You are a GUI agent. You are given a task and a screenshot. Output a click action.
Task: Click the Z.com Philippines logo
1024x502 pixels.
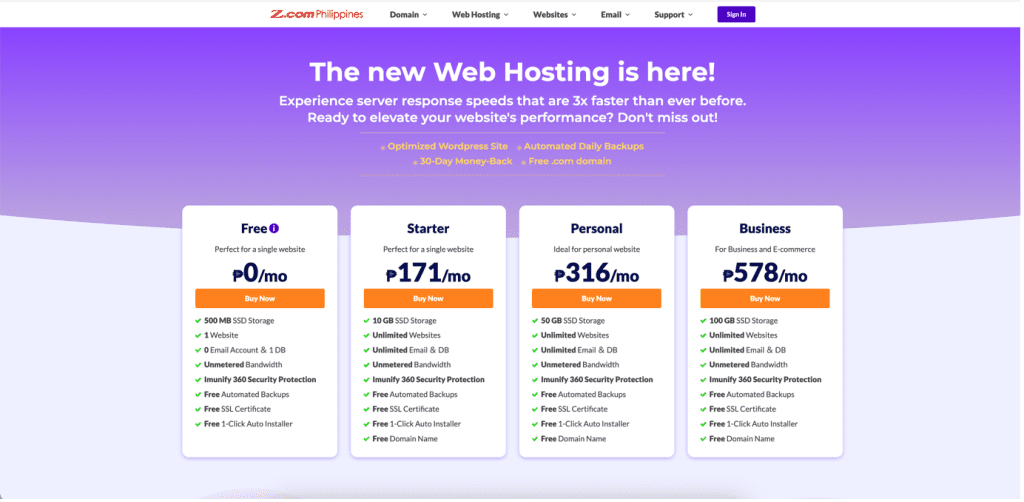coord(317,14)
